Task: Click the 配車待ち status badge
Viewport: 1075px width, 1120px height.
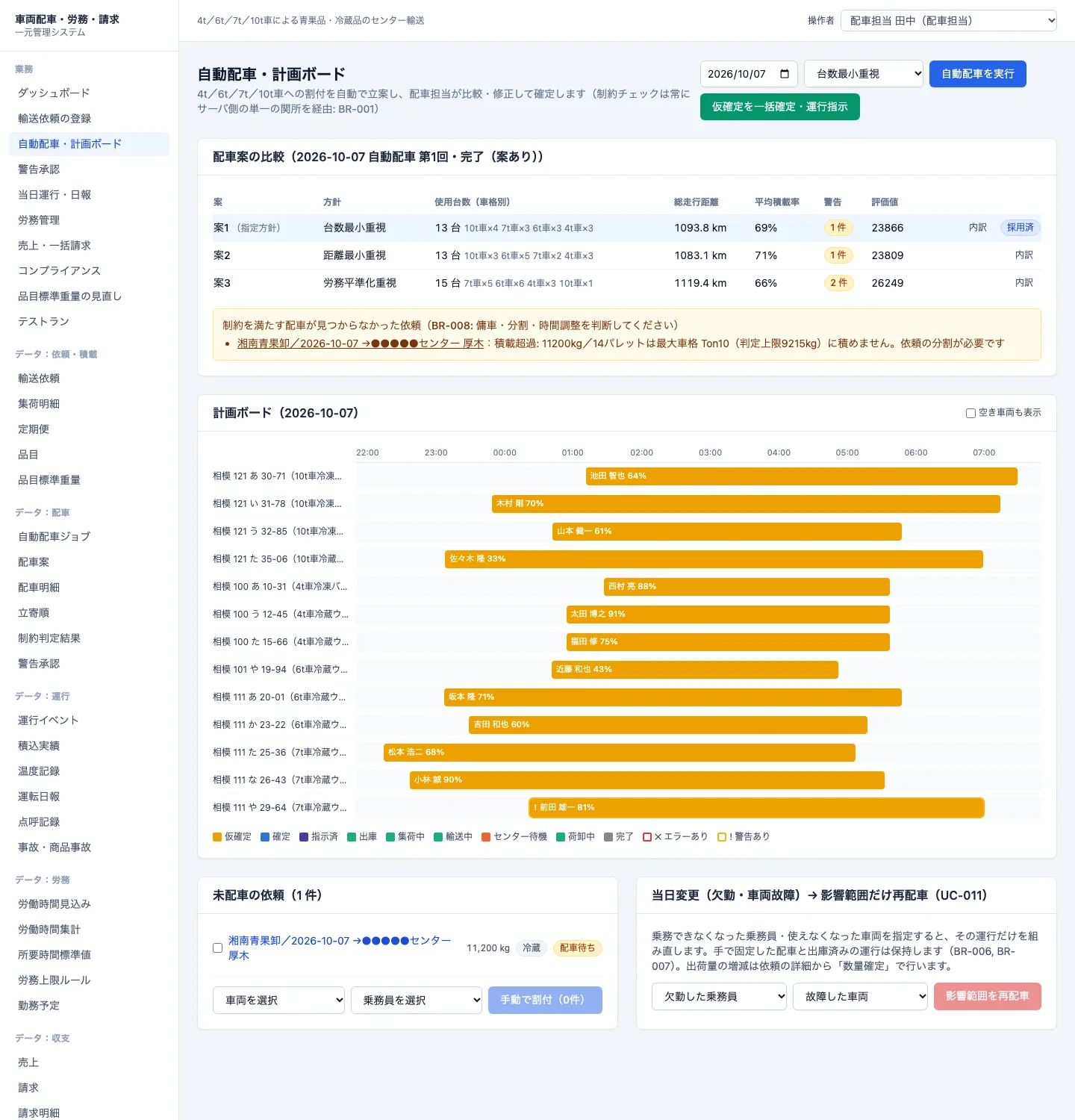Action: point(577,948)
